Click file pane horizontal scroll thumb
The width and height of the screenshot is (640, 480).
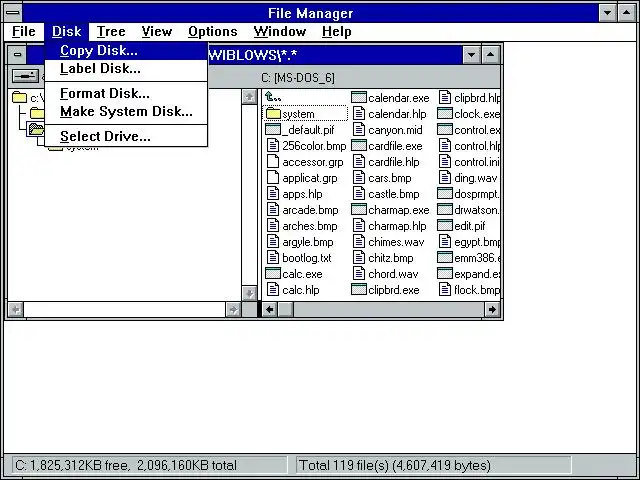[285, 309]
